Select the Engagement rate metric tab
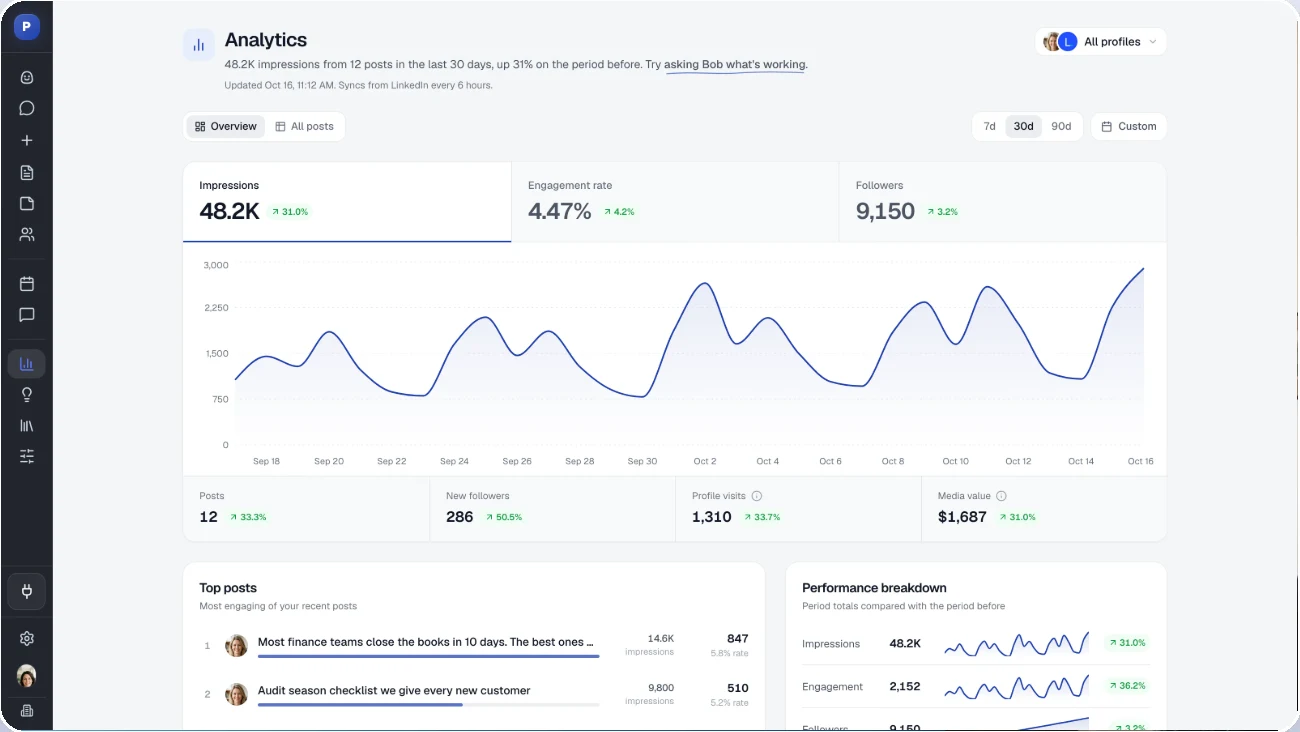The height and width of the screenshot is (732, 1300). pyautogui.click(x=675, y=202)
